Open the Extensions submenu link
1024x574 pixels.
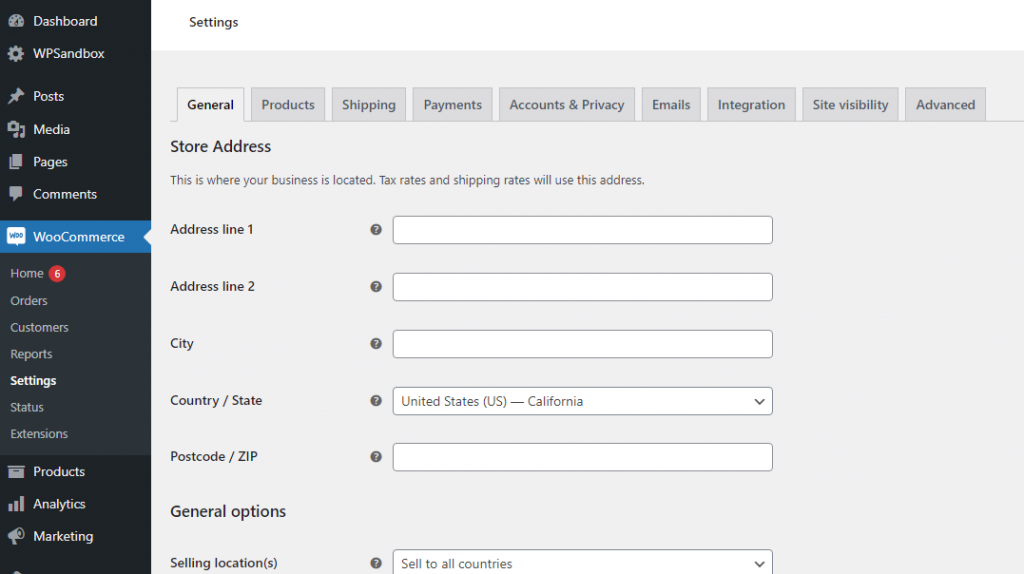click(39, 434)
